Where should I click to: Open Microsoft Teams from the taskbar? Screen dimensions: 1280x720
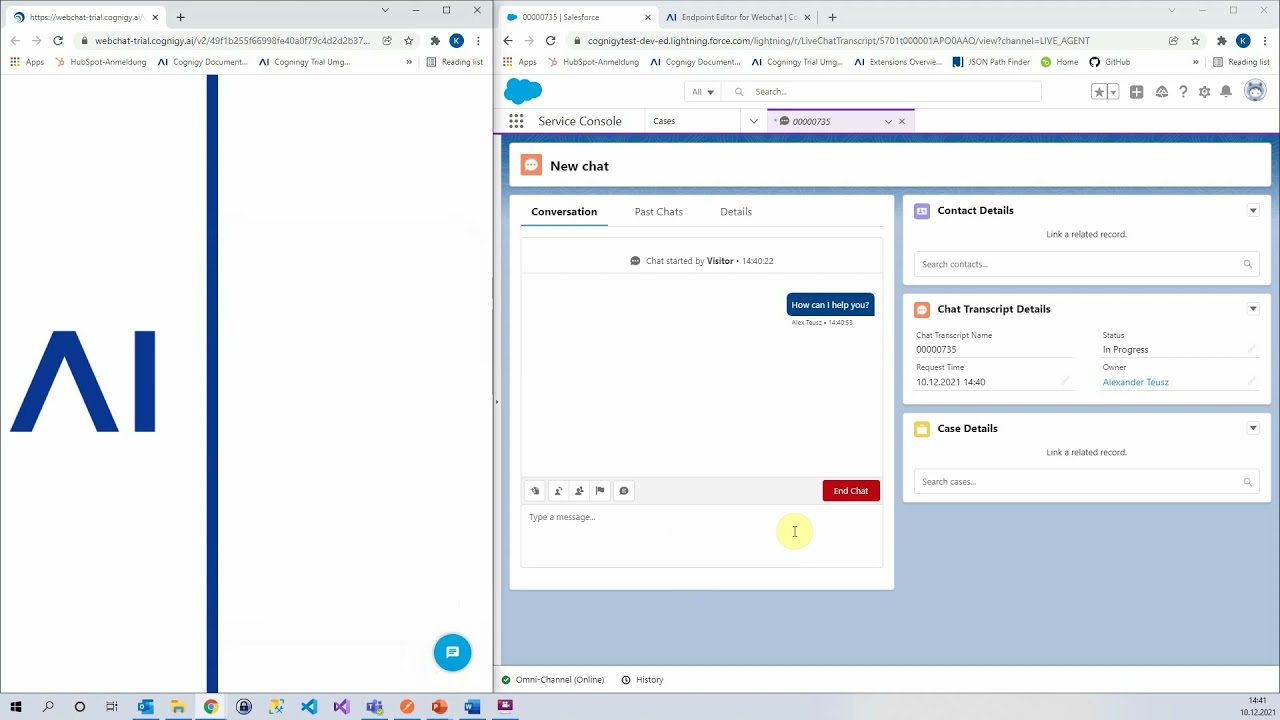pos(374,707)
